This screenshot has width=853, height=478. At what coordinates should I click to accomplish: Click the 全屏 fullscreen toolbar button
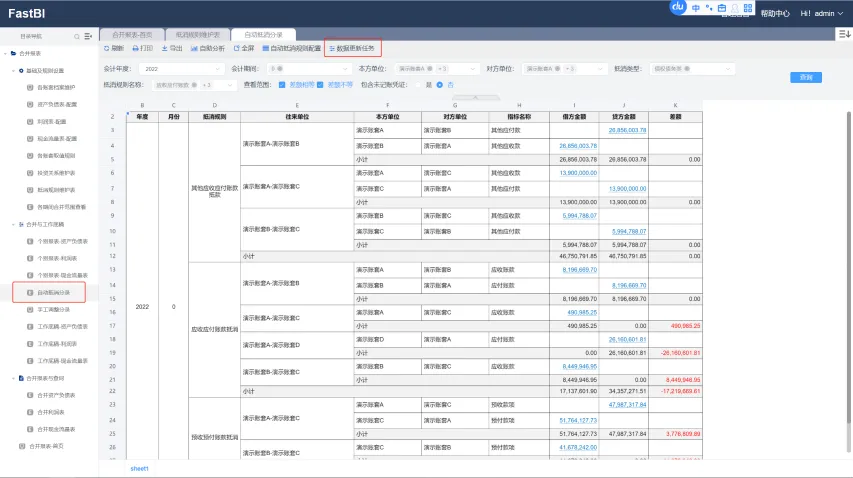(244, 48)
